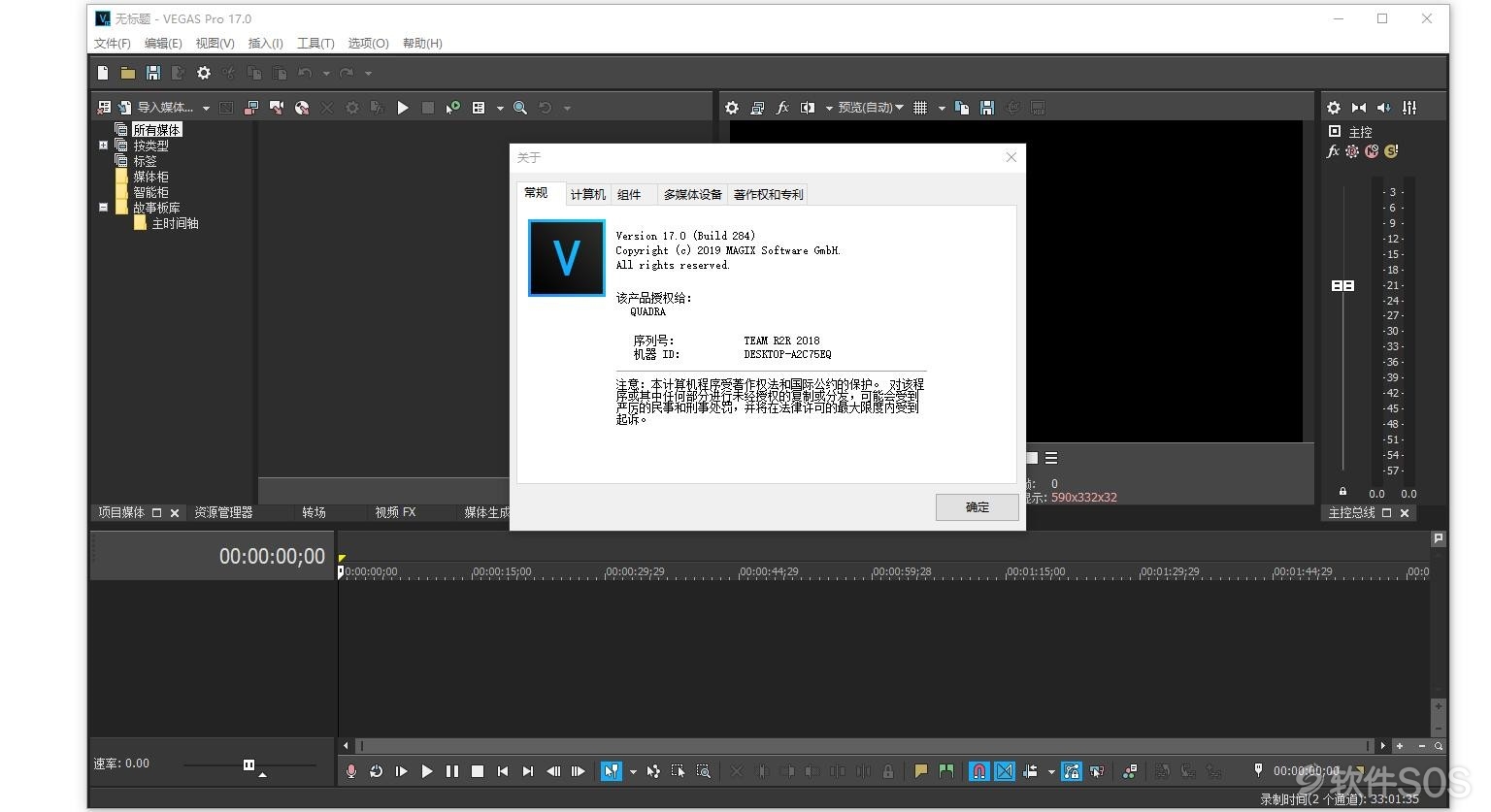Viewport: 1491px width, 812px height.
Task: Click the Import Media icon
Action: coord(124,108)
